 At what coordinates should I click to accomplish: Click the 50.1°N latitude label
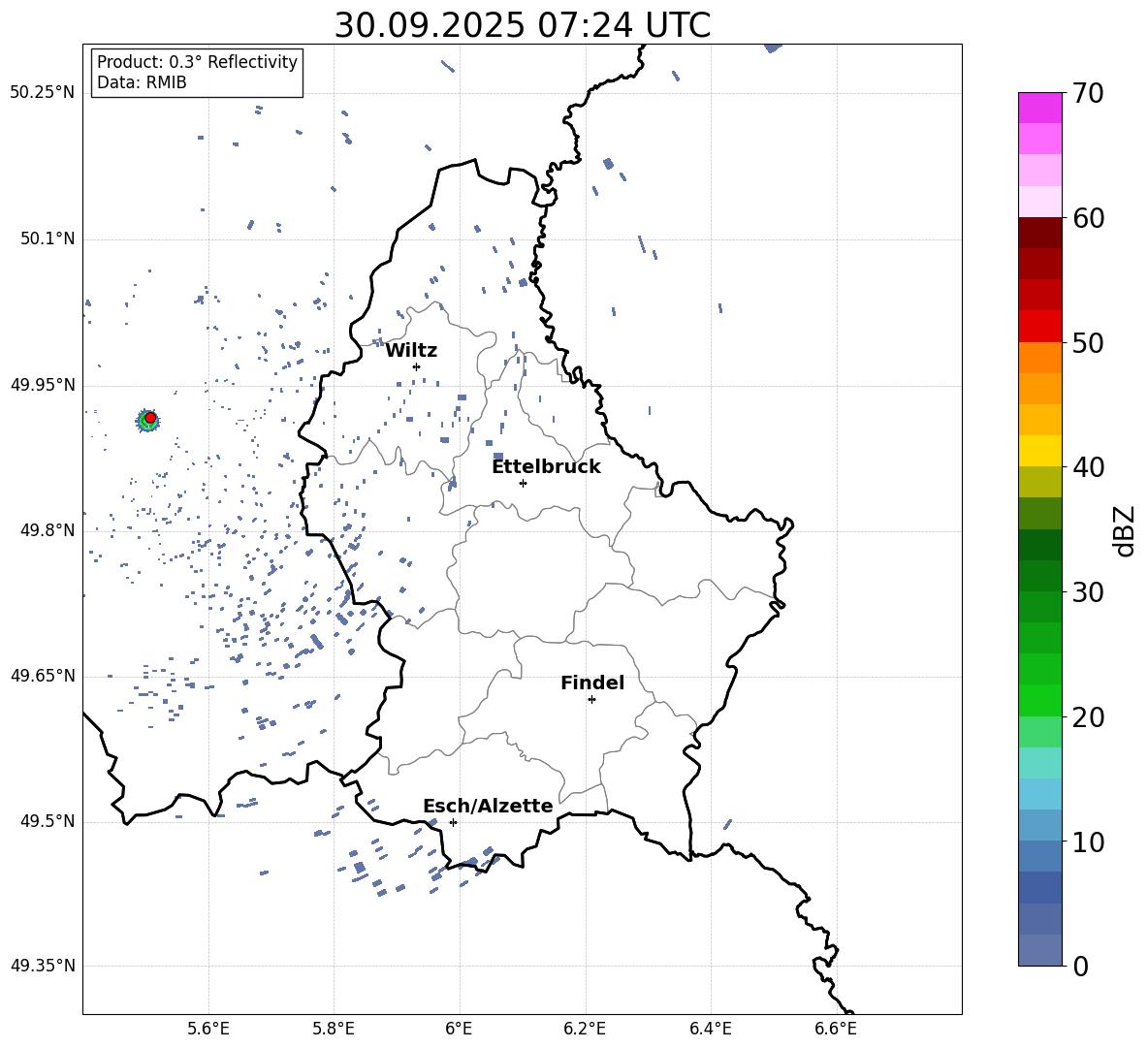click(48, 239)
